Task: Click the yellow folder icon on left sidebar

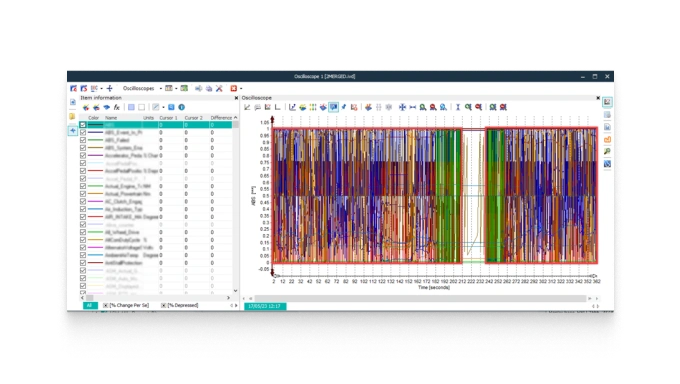Action: pyautogui.click(x=72, y=117)
